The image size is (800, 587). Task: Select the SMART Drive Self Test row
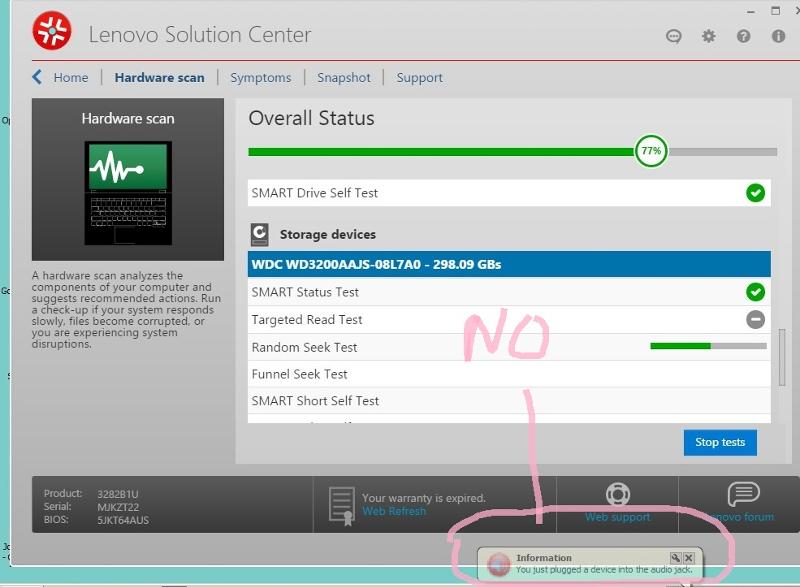coord(509,193)
